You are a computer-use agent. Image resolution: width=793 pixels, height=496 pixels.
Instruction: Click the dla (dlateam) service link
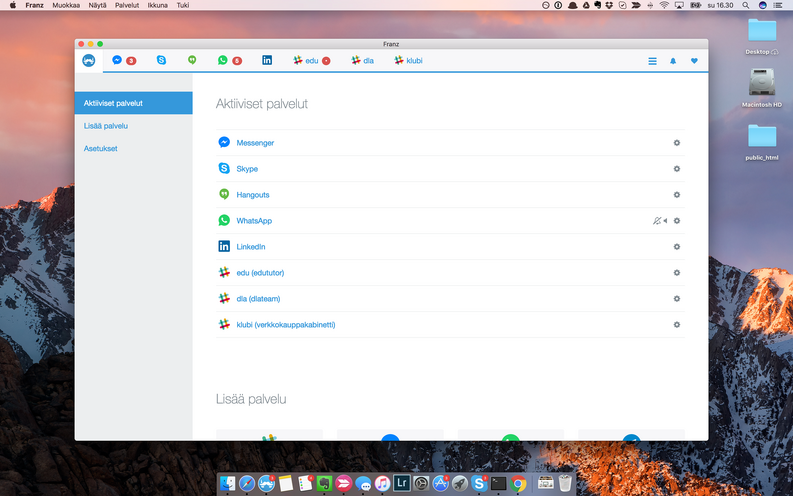coord(258,299)
